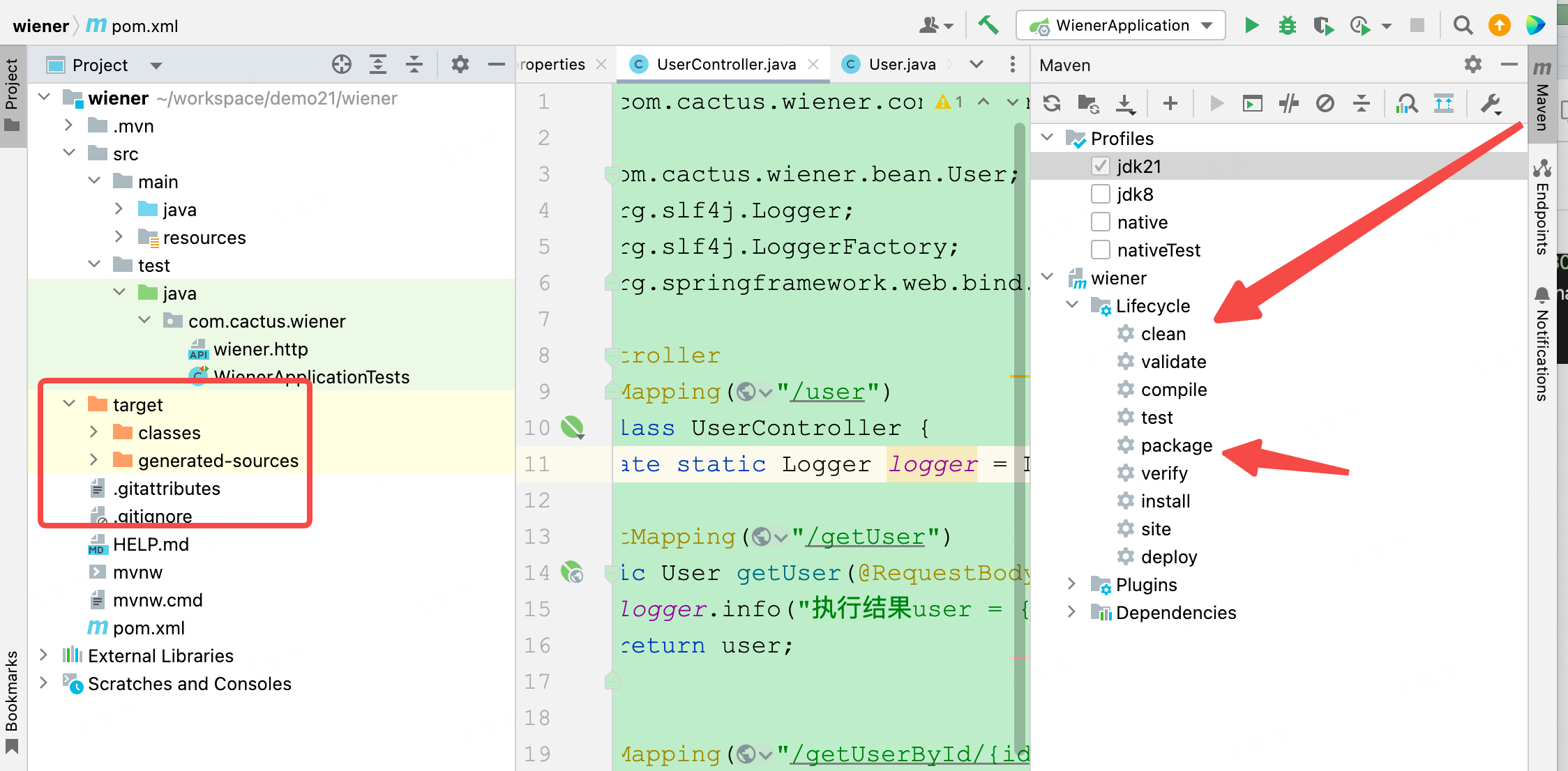Click the green Run application icon
Viewport: 1568px width, 771px height.
coord(1251,26)
